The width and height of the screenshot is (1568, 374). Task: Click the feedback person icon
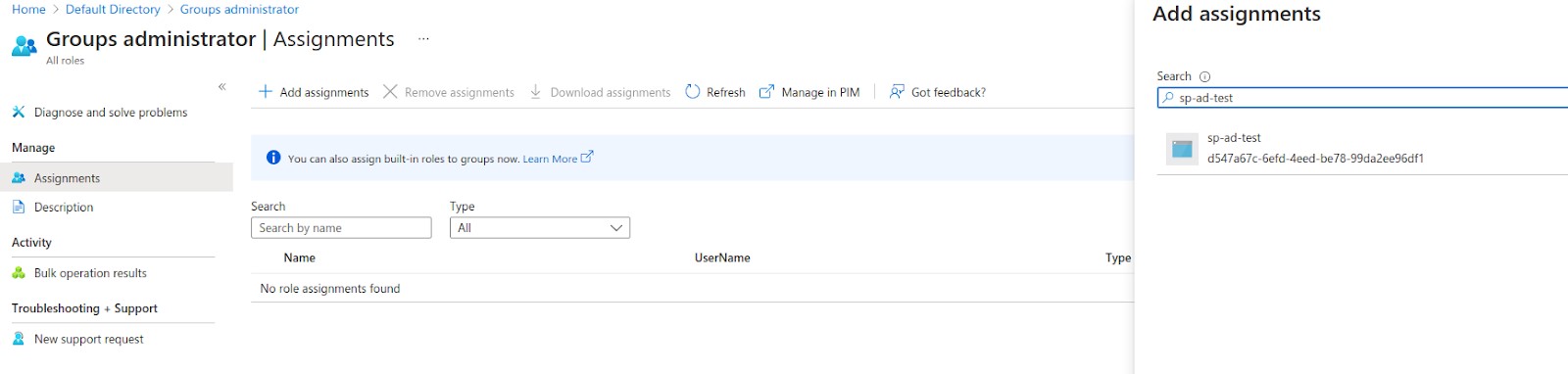click(897, 91)
